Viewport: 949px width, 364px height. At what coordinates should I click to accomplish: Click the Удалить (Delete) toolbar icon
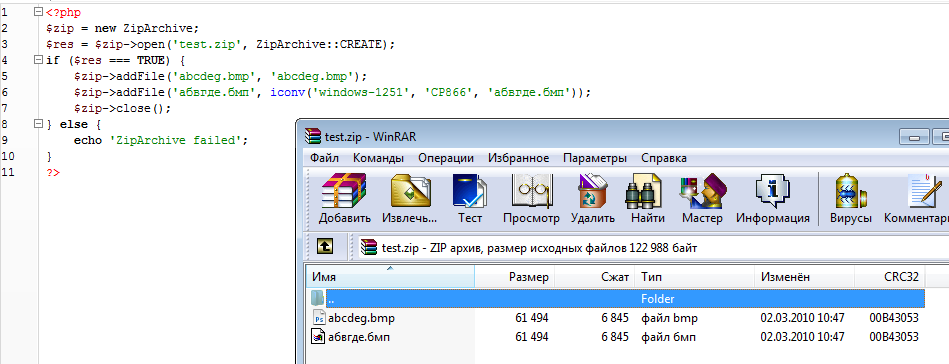click(593, 199)
